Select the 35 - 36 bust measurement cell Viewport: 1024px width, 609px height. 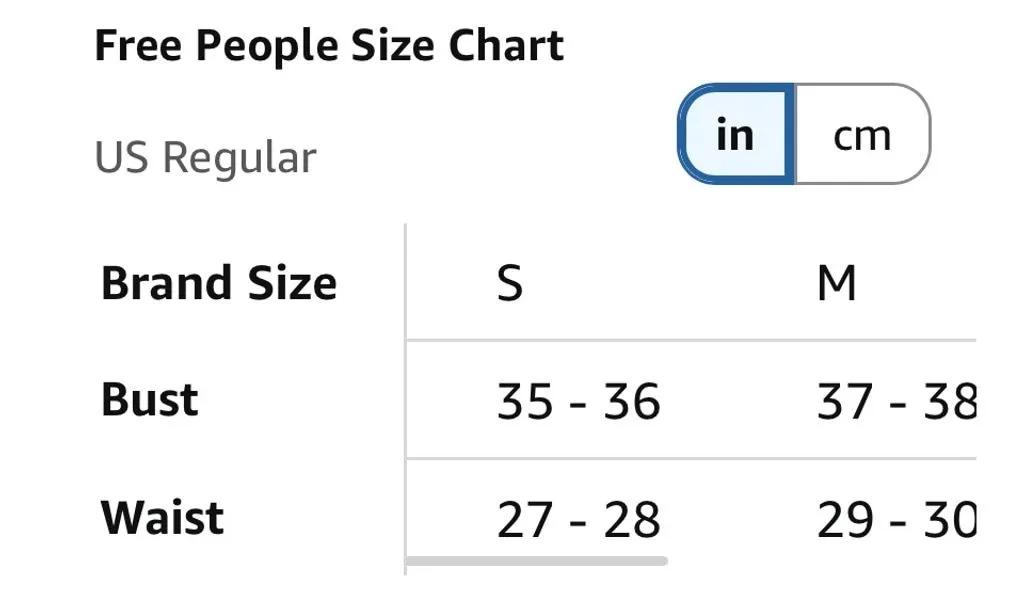click(x=579, y=401)
